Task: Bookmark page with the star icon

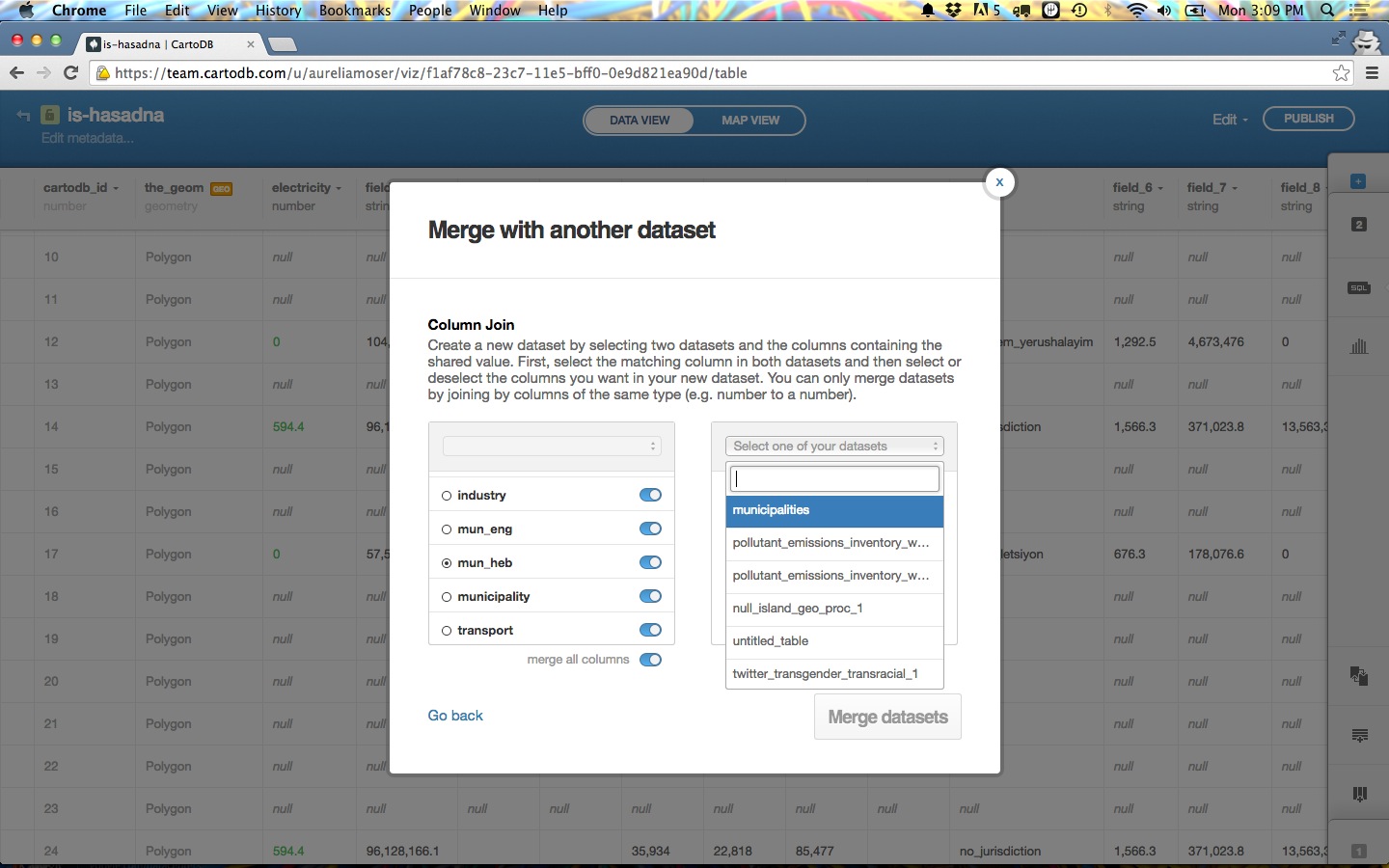Action: point(1341,73)
